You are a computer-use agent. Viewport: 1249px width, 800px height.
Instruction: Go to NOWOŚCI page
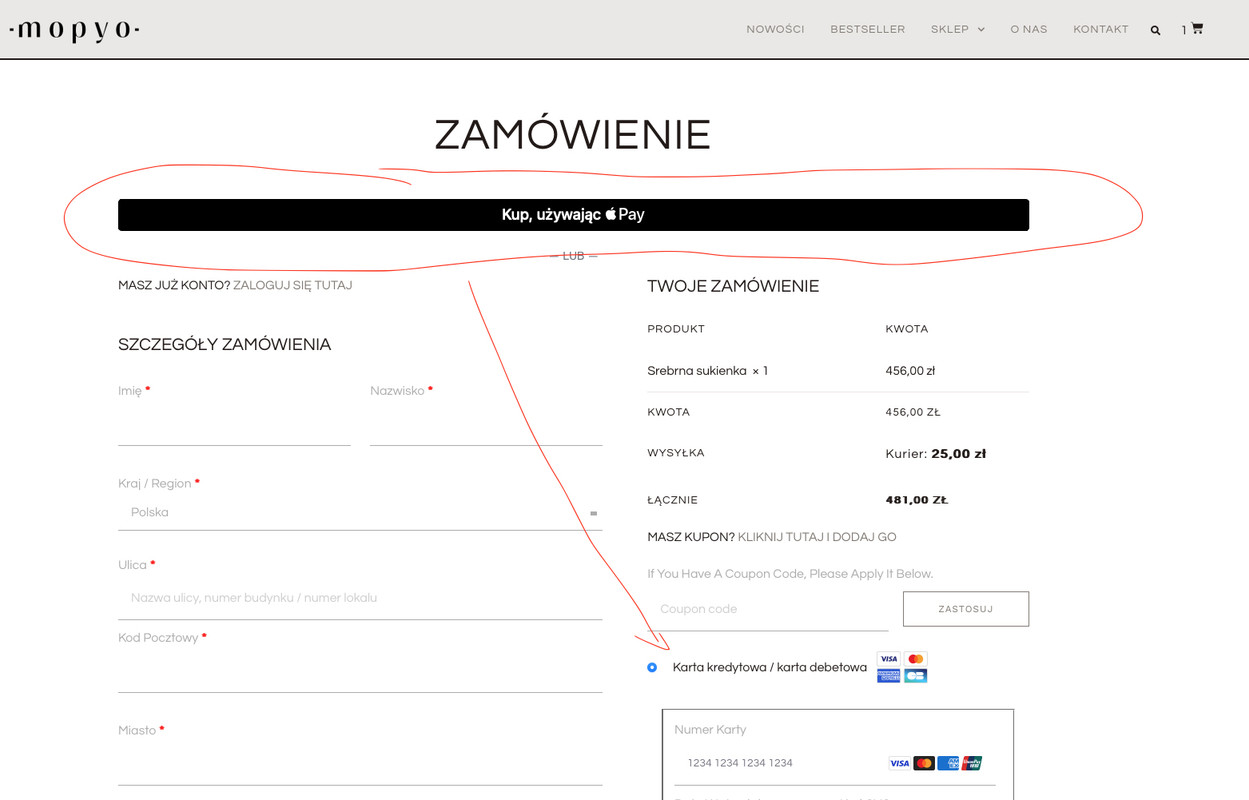pos(775,29)
